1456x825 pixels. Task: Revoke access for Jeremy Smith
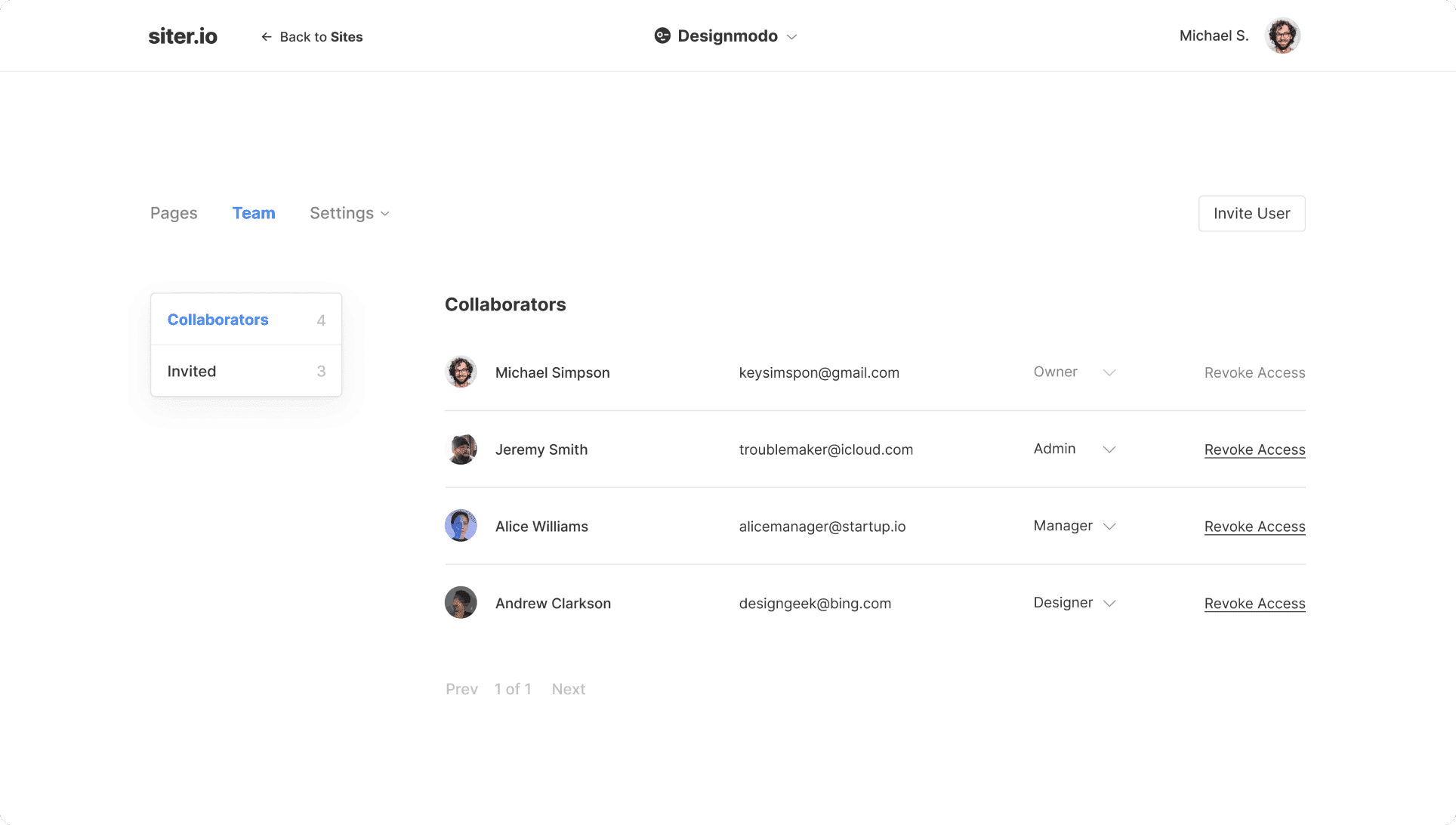click(1254, 450)
